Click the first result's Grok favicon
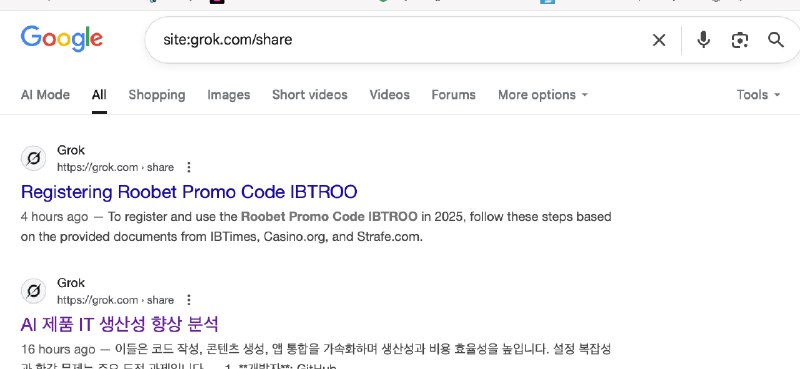This screenshot has height=369, width=800. point(33,159)
